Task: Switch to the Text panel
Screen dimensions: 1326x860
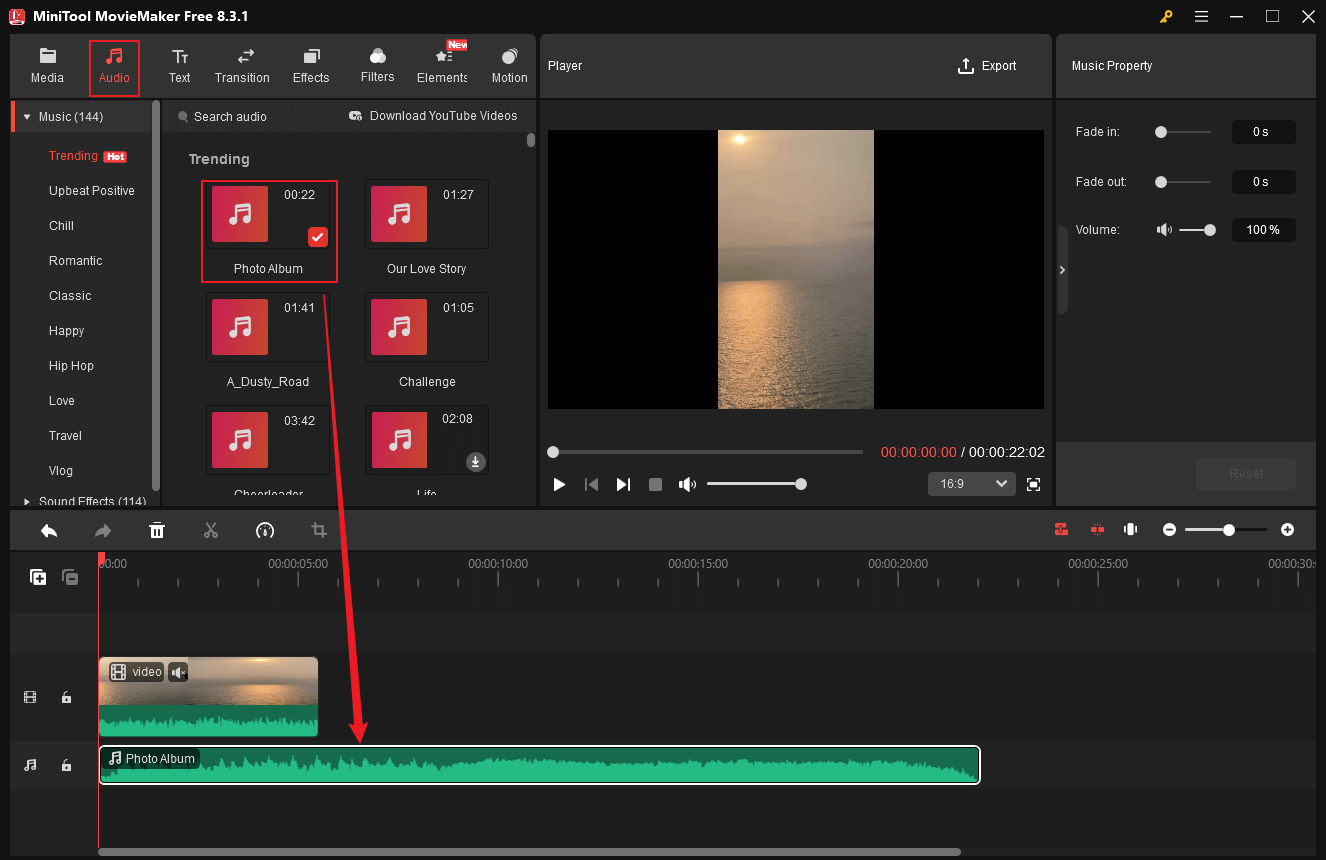Action: 180,66
